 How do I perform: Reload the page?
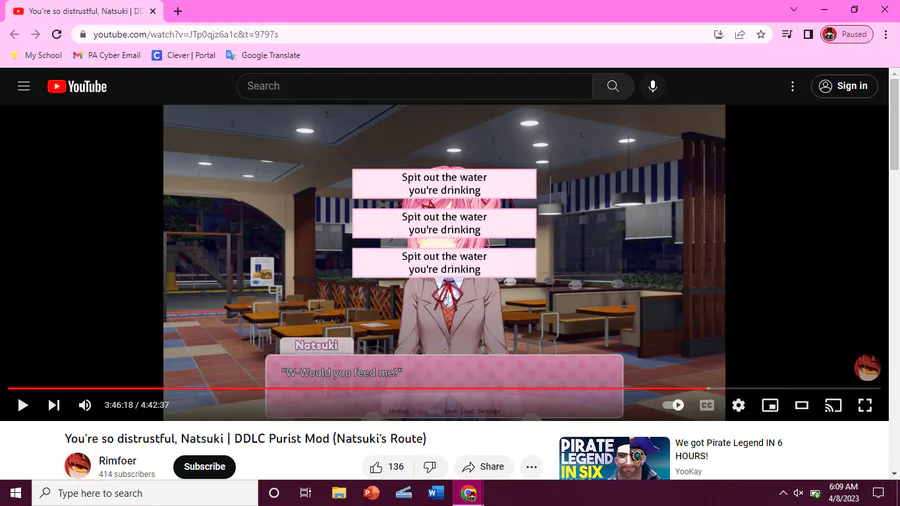click(56, 34)
